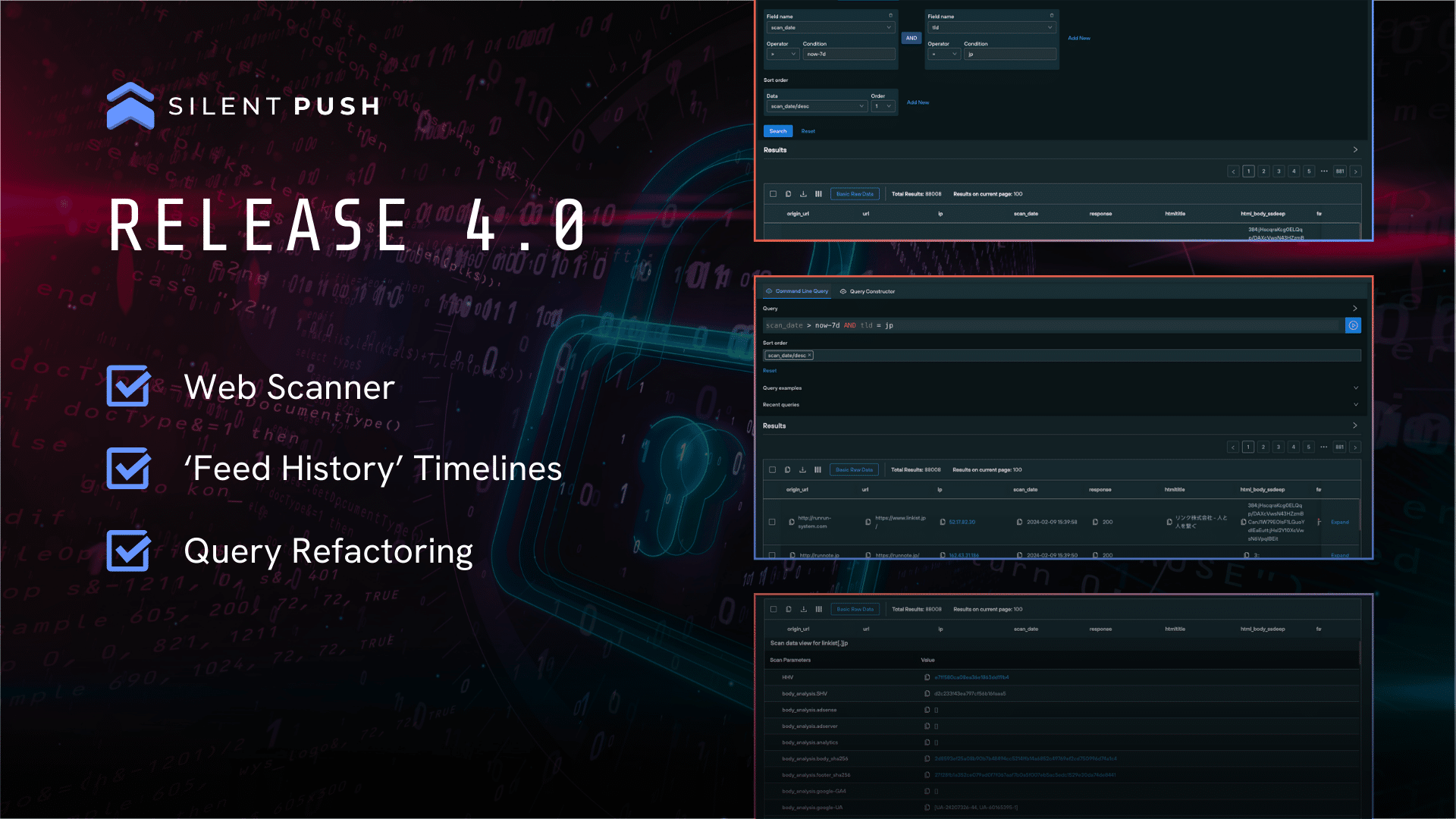Toggle the AND logical operator button
Image resolution: width=1456 pixels, height=819 pixels.
coord(912,38)
